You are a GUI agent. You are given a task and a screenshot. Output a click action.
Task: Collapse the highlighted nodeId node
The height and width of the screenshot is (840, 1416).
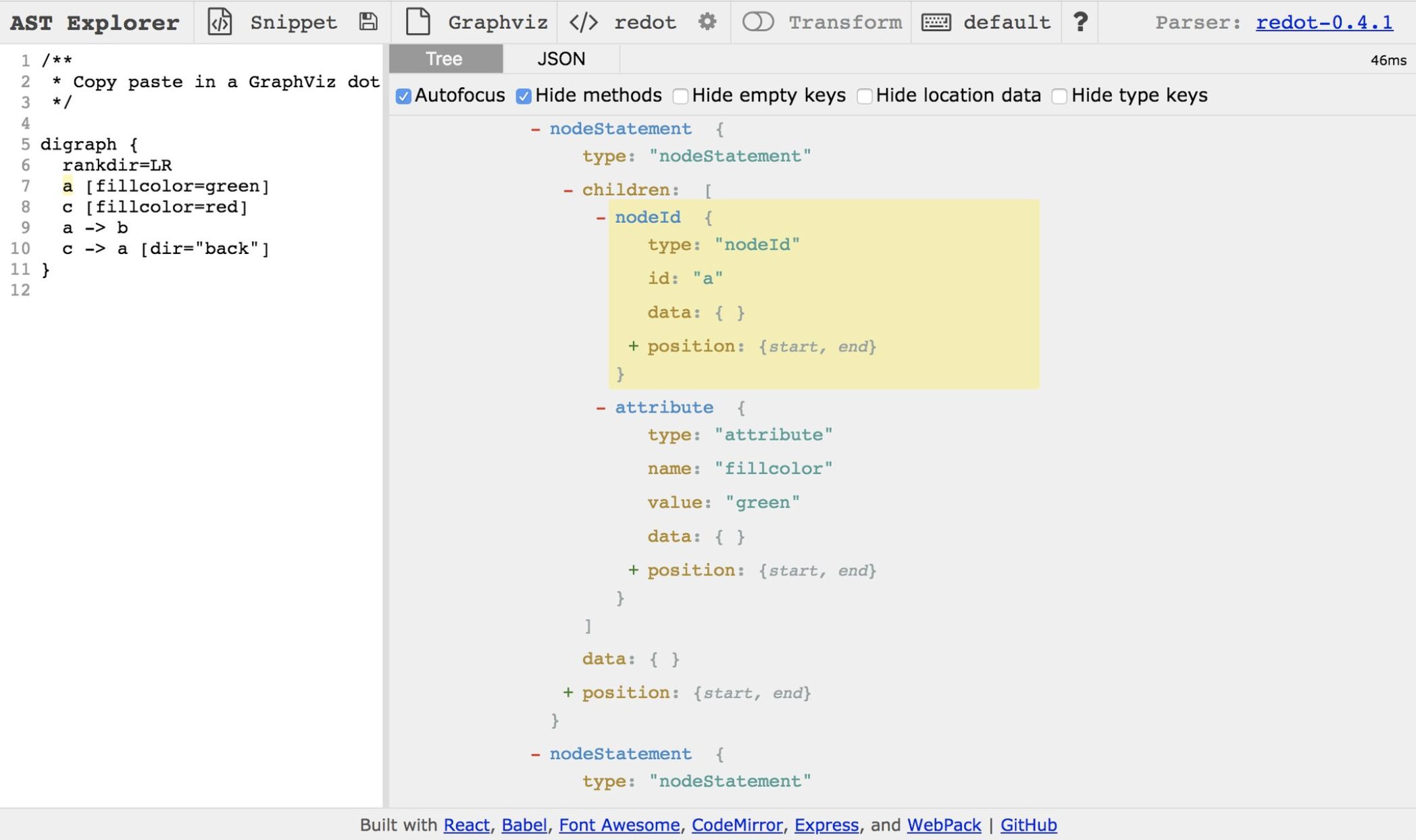(601, 217)
